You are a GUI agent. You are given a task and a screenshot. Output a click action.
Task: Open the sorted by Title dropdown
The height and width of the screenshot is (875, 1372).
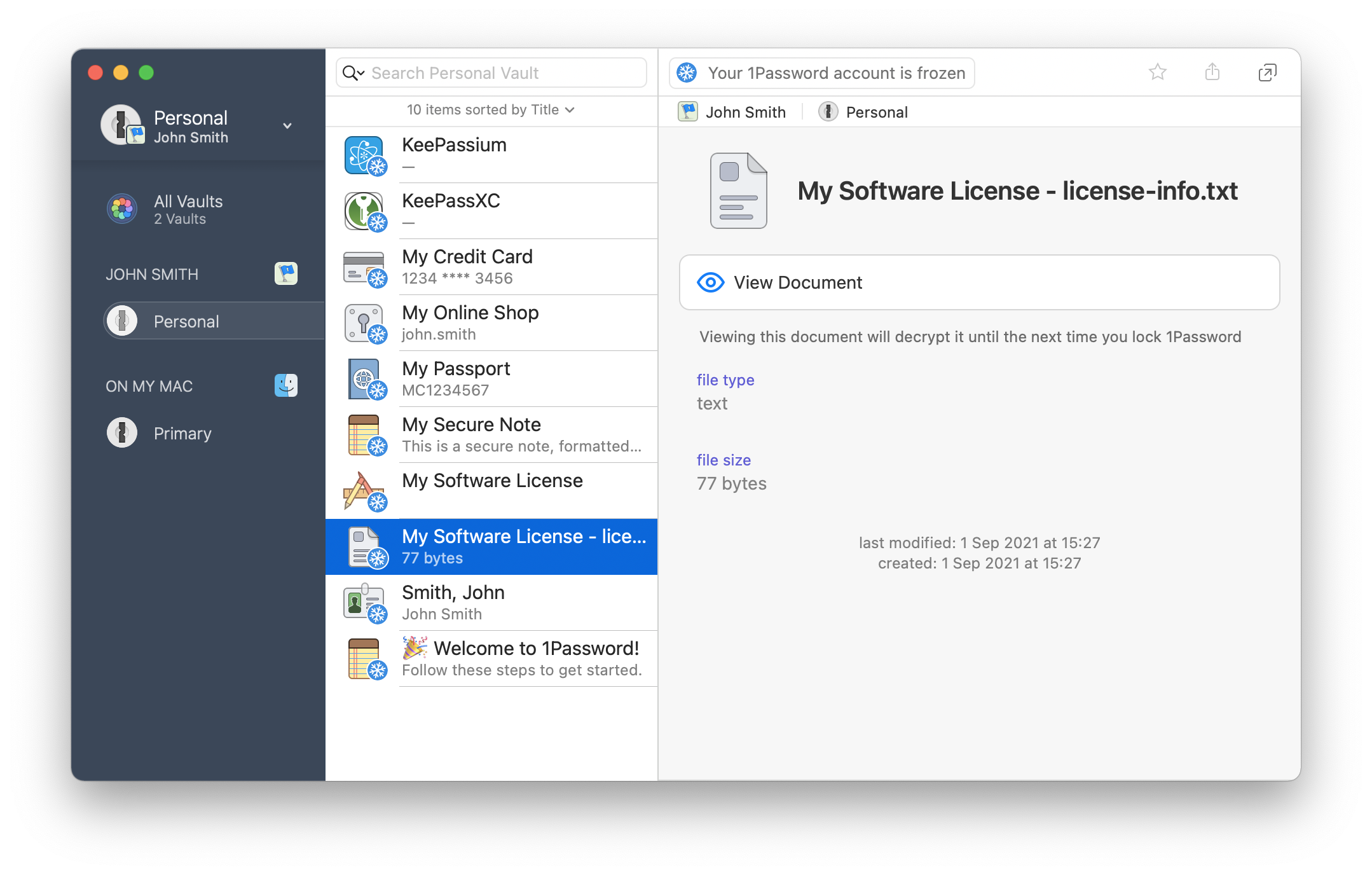(490, 109)
